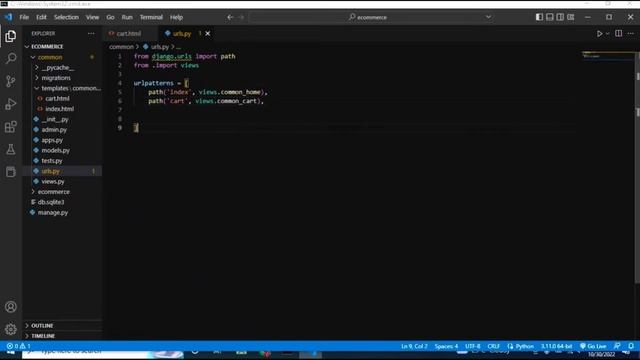This screenshot has width=640, height=360.
Task: Go back with the navigation arrow
Action: (230, 17)
